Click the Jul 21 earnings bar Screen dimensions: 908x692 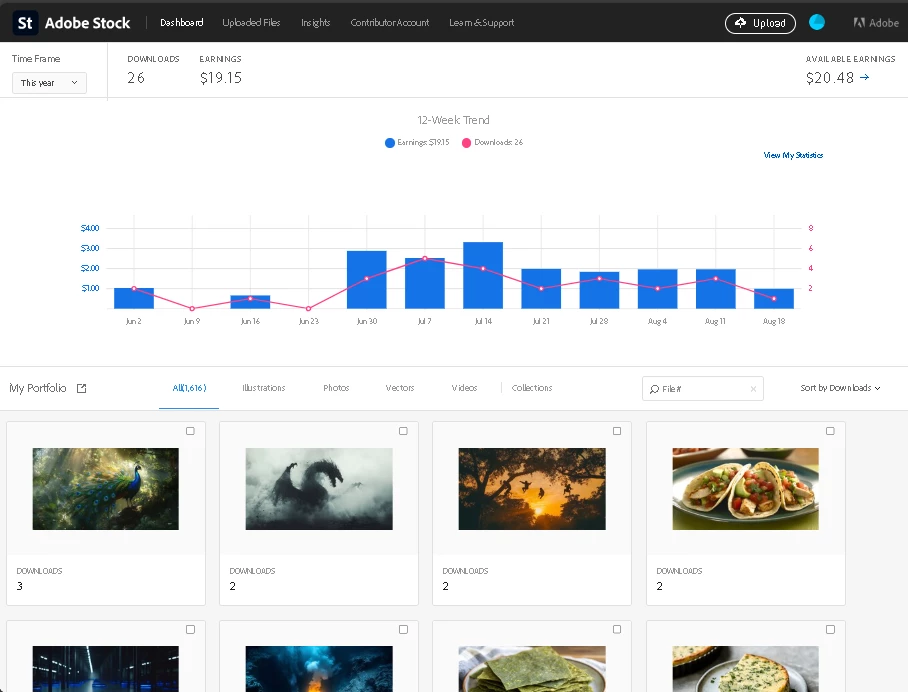541,288
